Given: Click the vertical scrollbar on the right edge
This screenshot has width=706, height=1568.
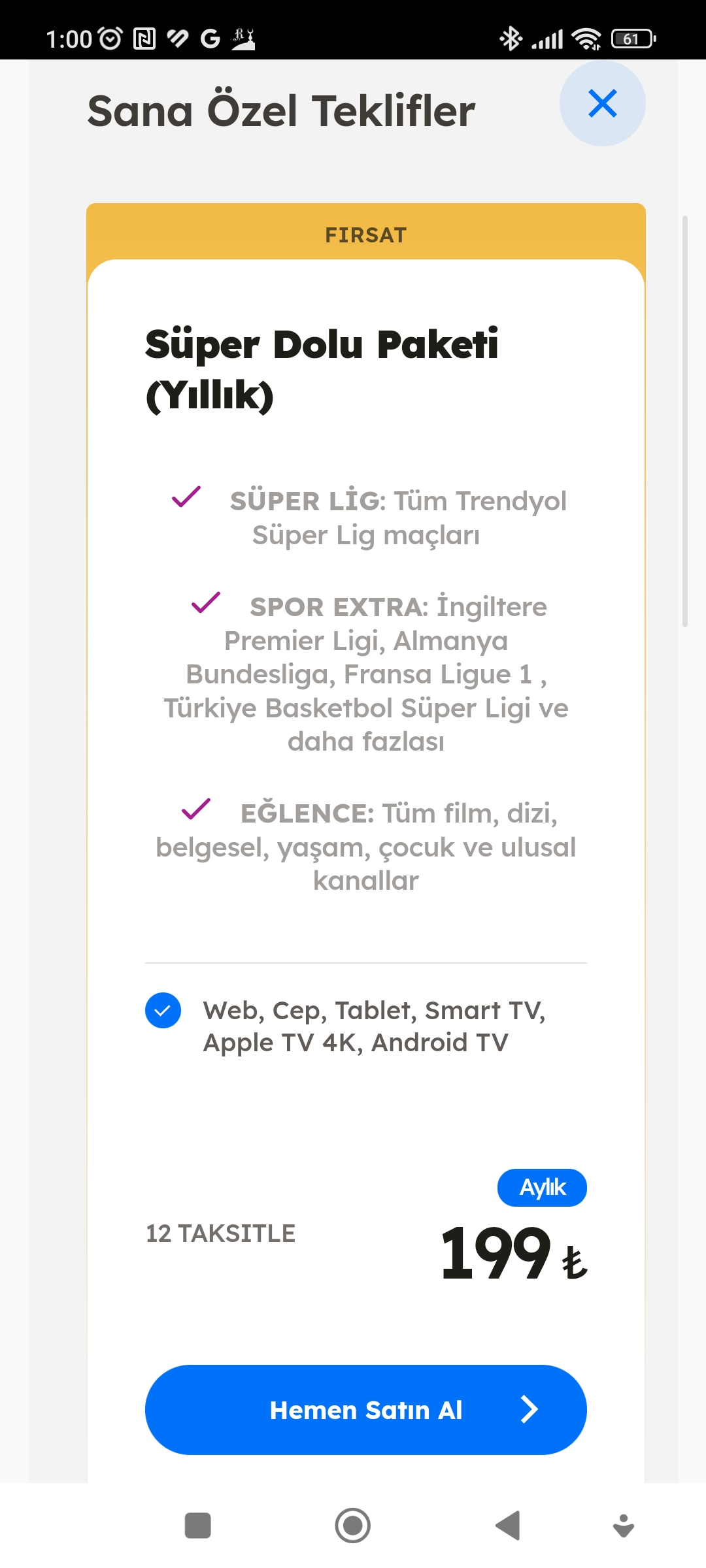Looking at the screenshot, I should click(x=684, y=421).
